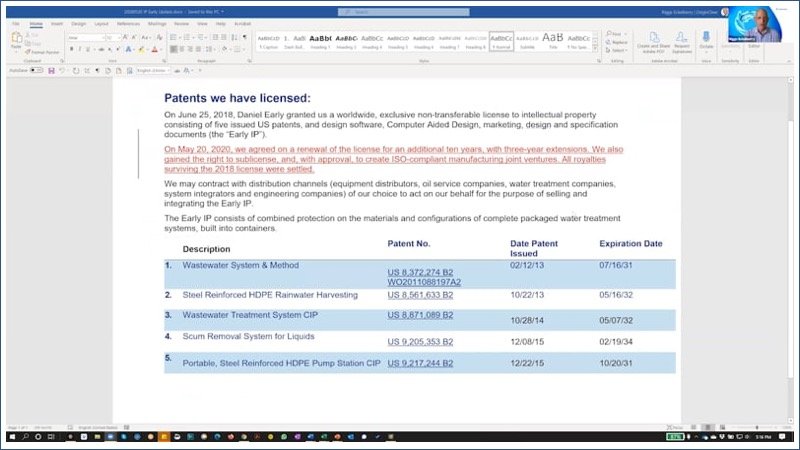The height and width of the screenshot is (450, 800).
Task: Click Replace in Editing group
Action: tap(616, 42)
